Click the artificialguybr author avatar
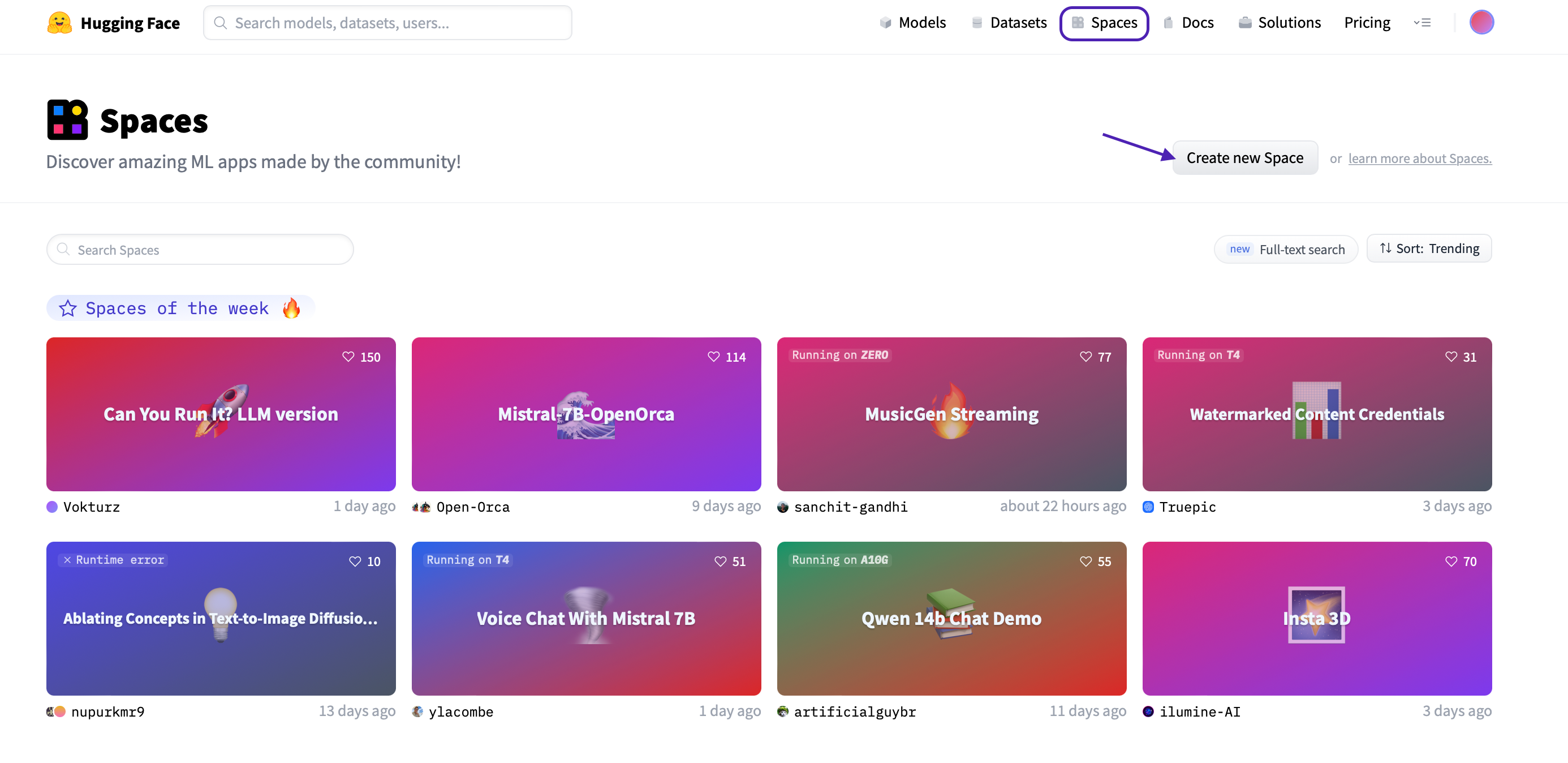Viewport: 1568px width, 763px height. coord(783,711)
